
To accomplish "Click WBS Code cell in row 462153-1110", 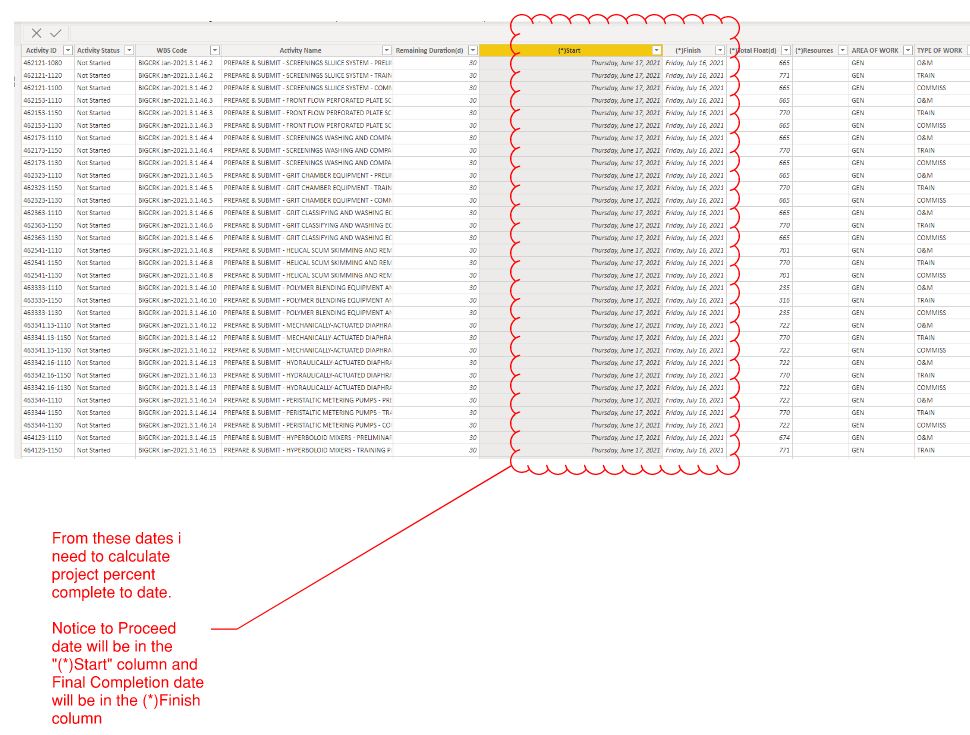I will [x=176, y=100].
